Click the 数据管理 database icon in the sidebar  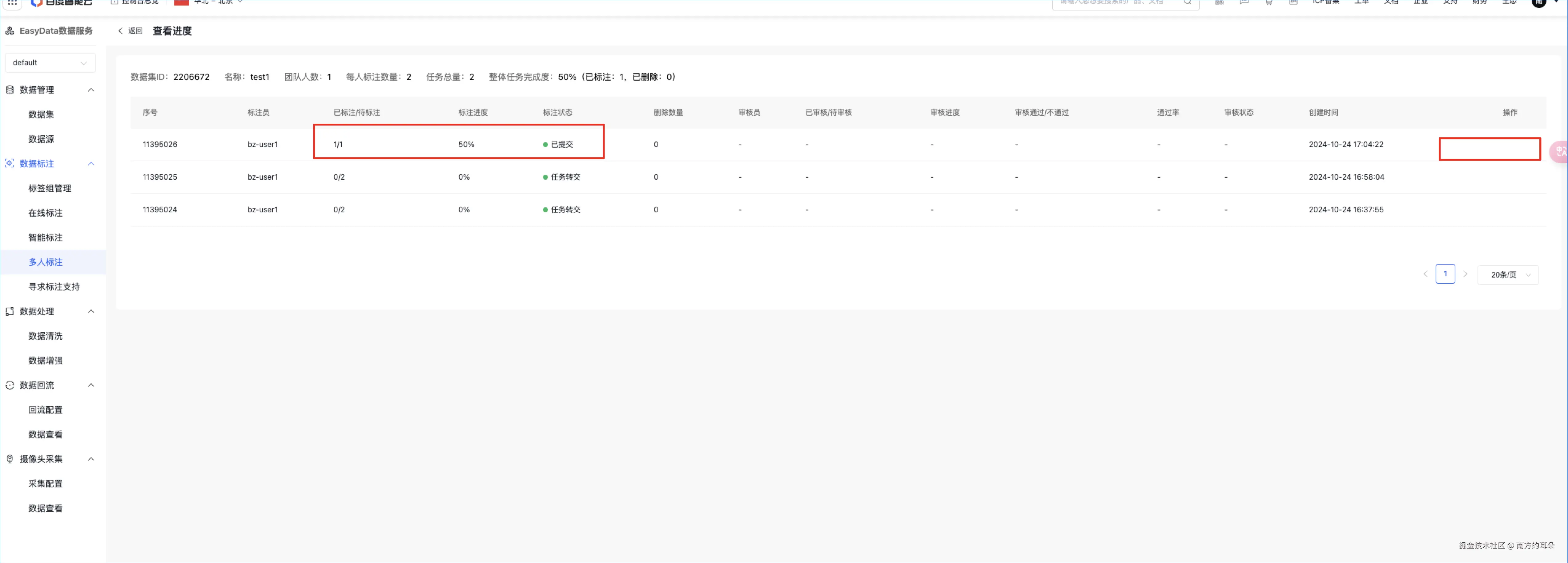[10, 90]
